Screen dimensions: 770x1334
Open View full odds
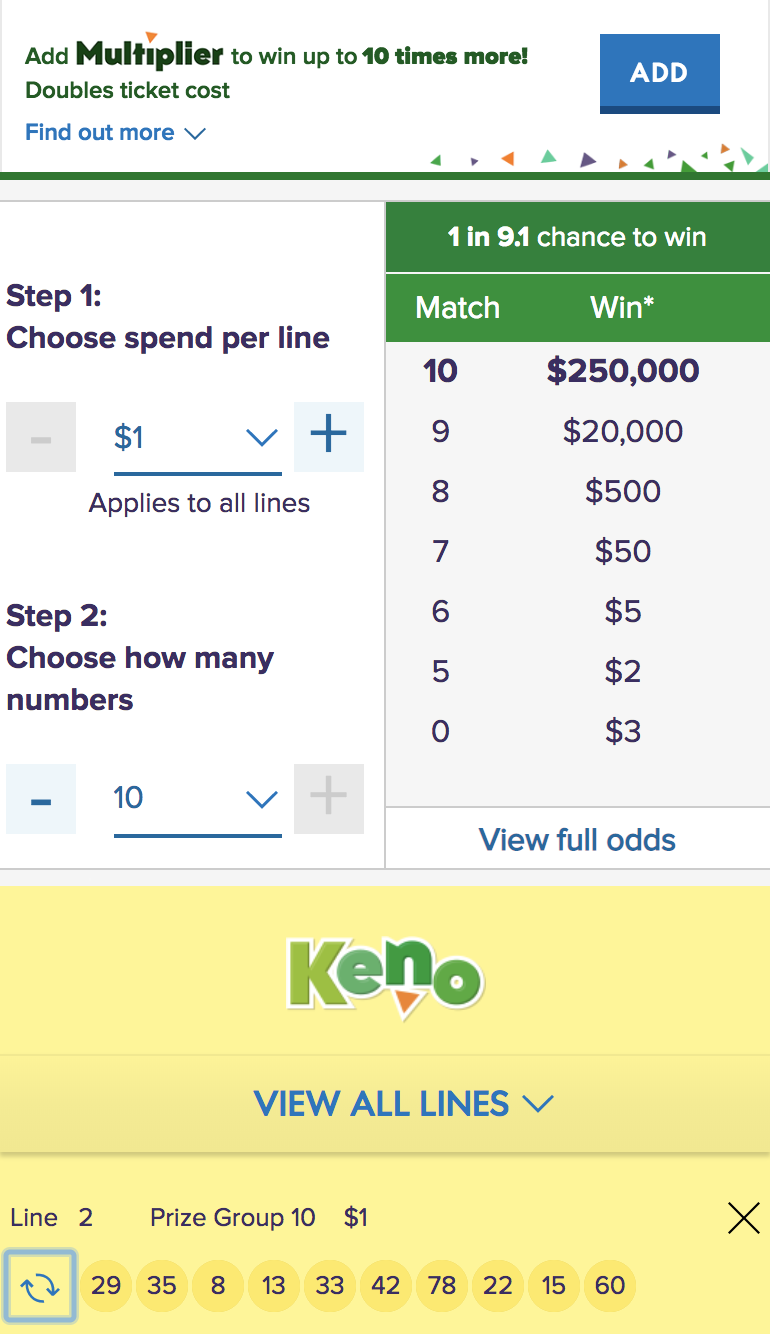577,840
